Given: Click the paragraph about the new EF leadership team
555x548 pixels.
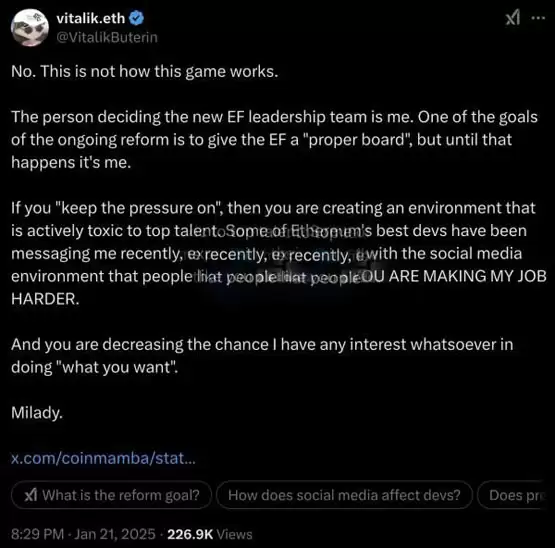Looking at the screenshot, I should [274, 140].
